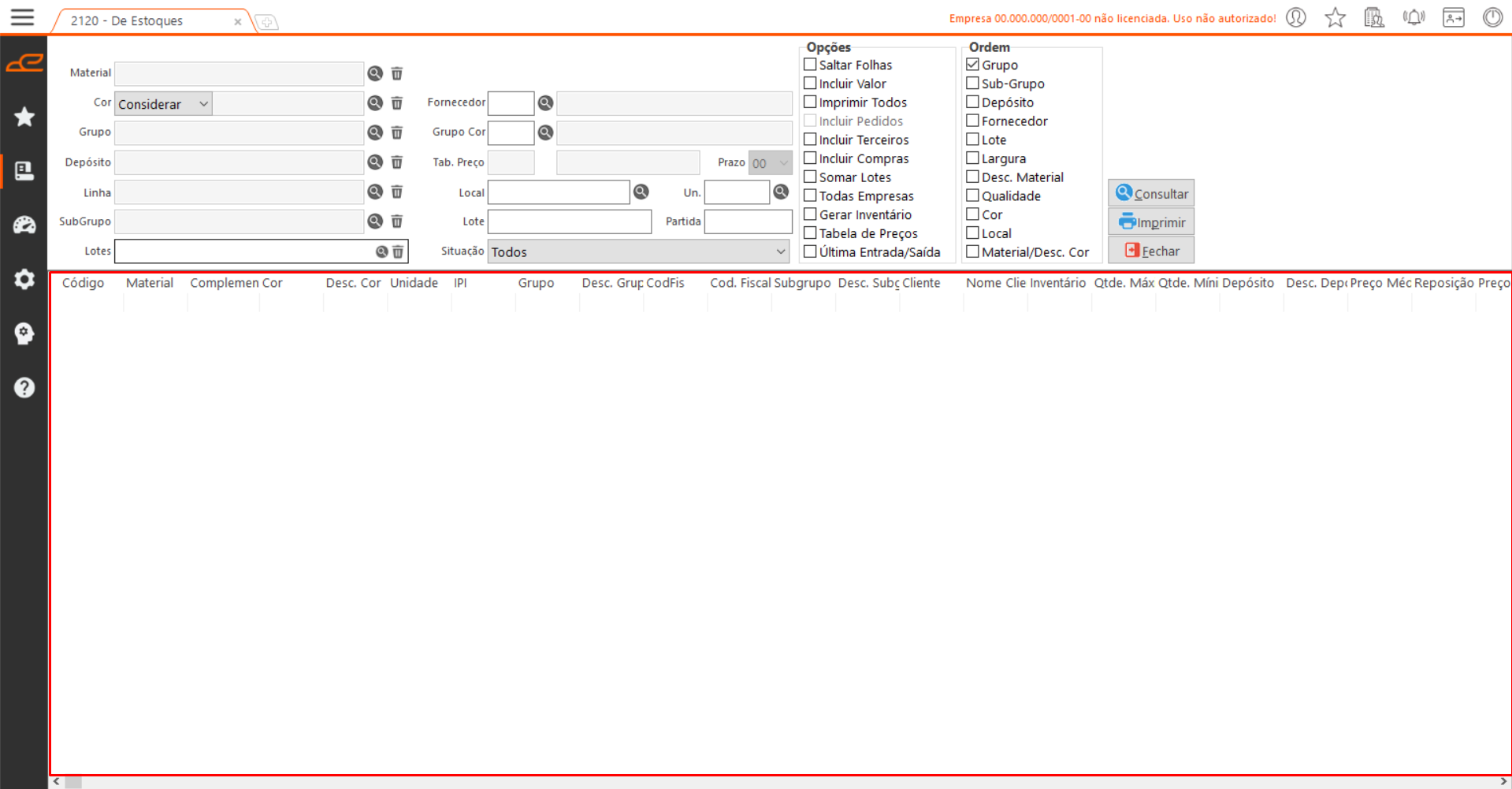
Task: Click the Fornecedor lookup magnifier icon
Action: tap(545, 103)
